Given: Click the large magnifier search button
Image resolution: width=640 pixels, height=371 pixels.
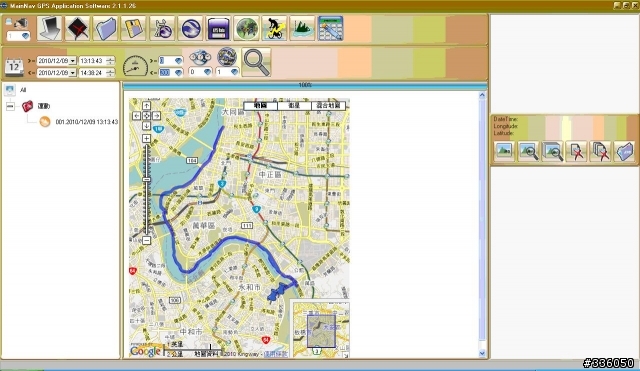Looking at the screenshot, I should [256, 62].
